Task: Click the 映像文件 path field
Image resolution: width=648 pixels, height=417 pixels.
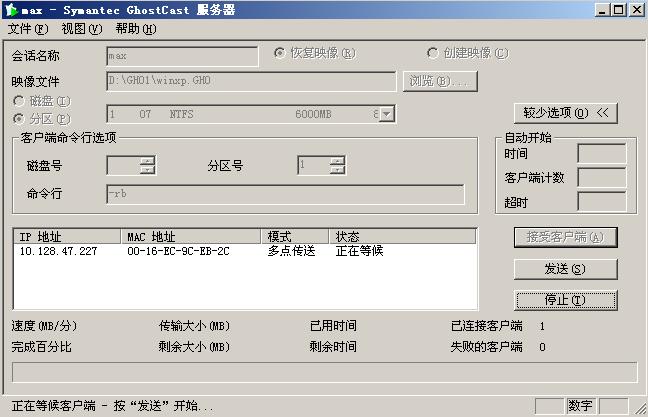Action: pyautogui.click(x=251, y=81)
